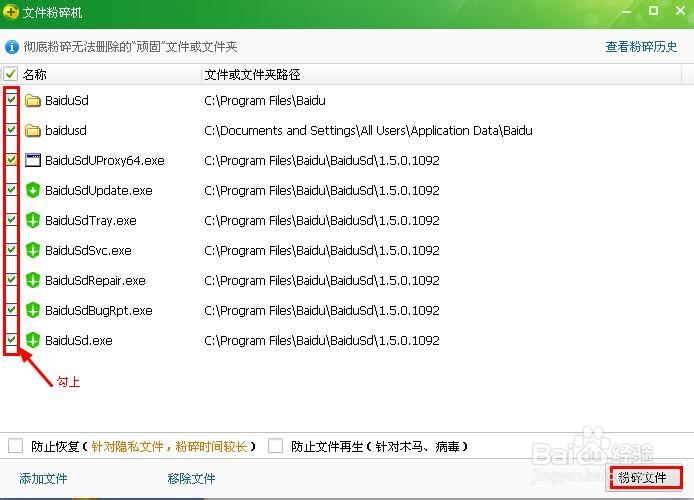Click the 名称 column header
This screenshot has width=694, height=500.
click(x=35, y=74)
